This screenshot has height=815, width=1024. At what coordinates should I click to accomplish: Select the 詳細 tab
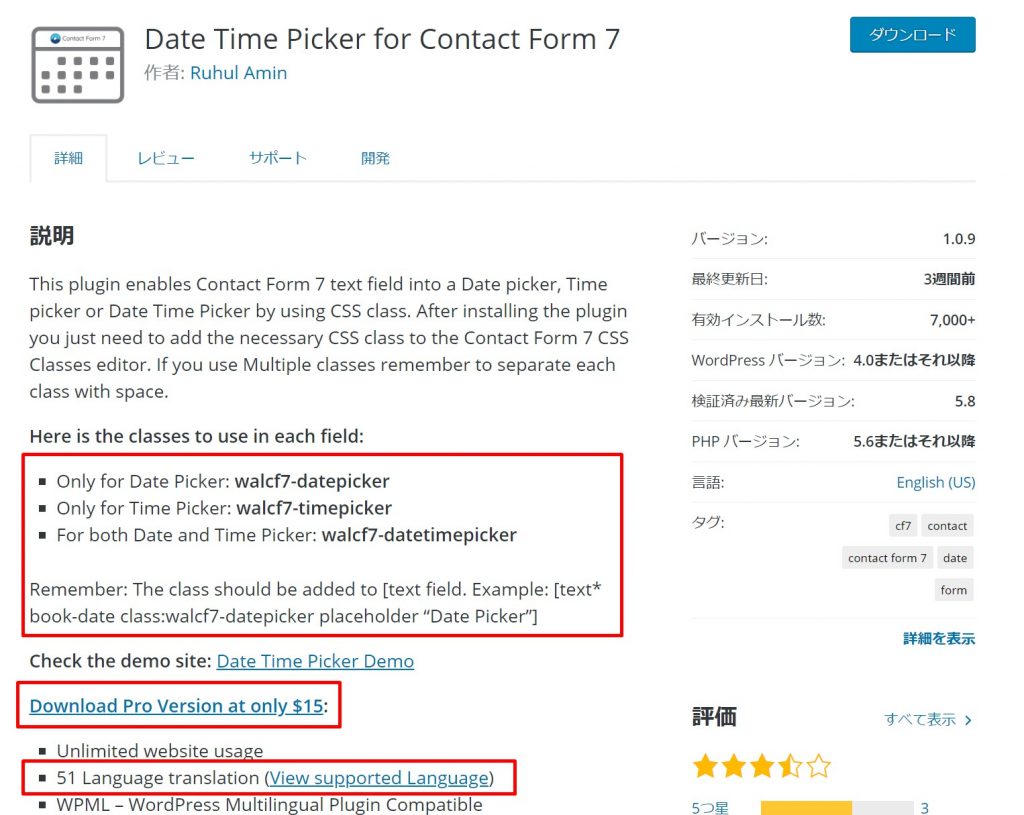(x=69, y=157)
